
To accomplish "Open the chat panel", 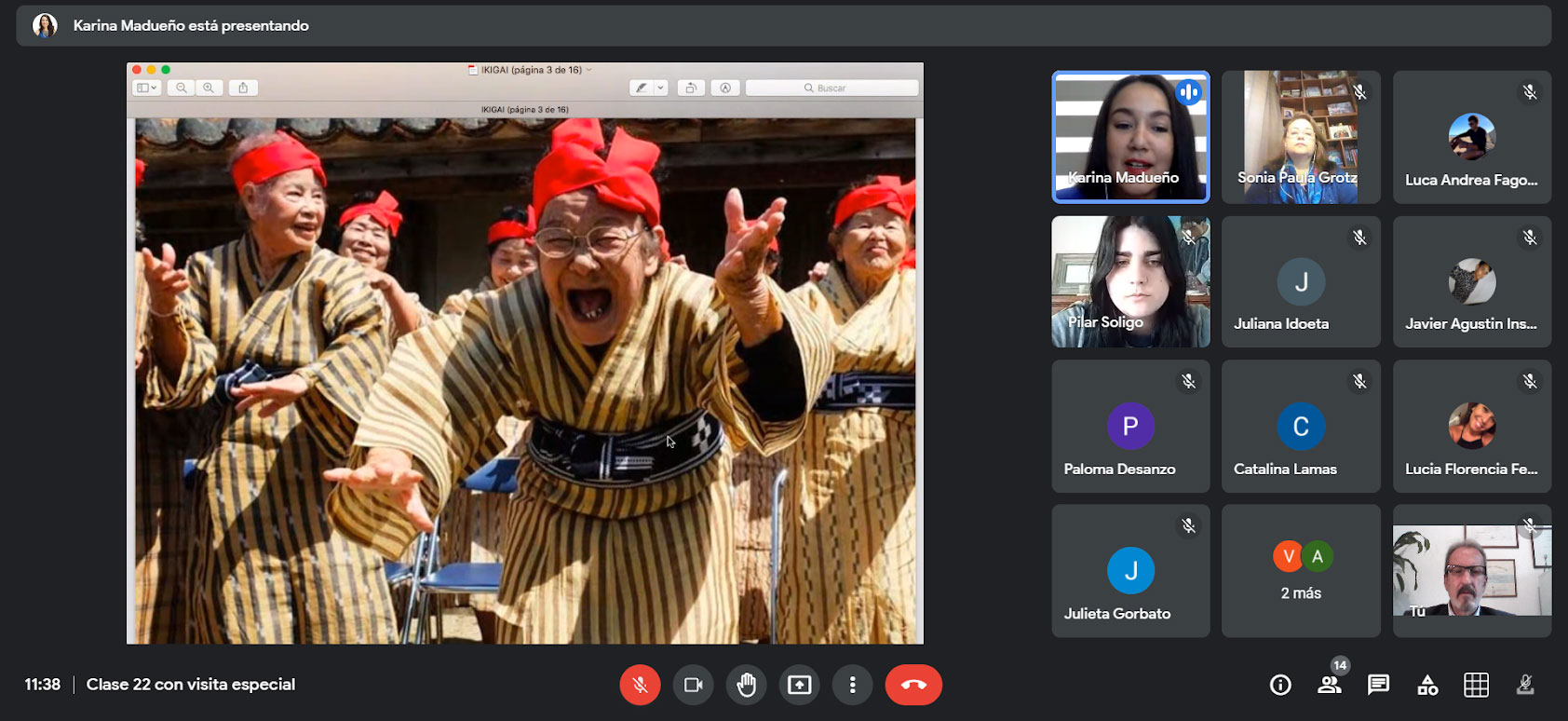I will click(x=1378, y=685).
